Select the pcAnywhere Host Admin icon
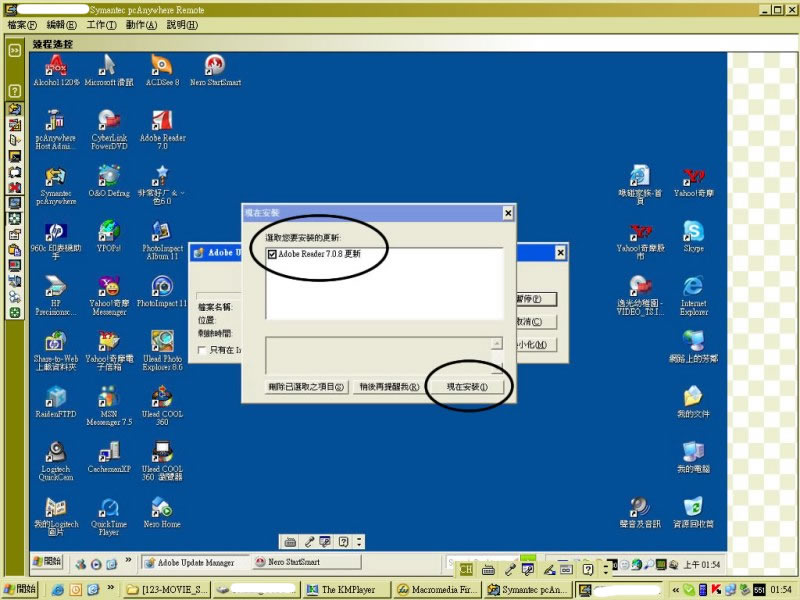The image size is (800, 600). (56, 130)
